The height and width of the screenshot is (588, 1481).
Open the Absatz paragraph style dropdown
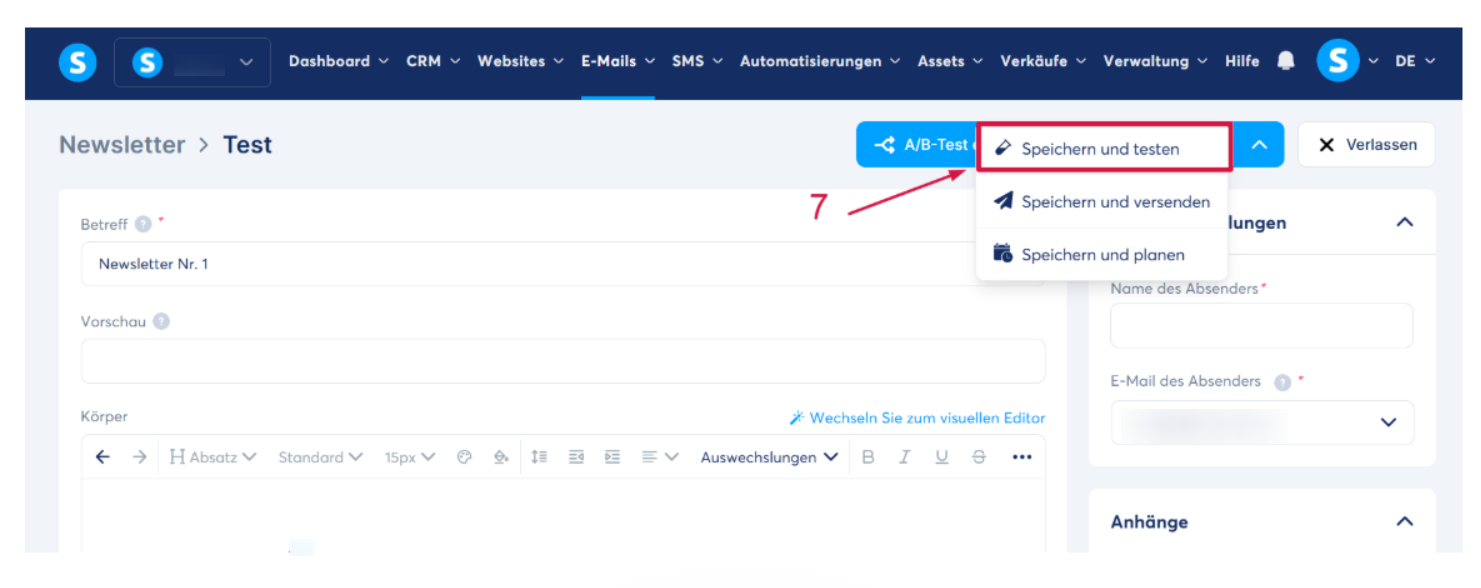pos(213,457)
